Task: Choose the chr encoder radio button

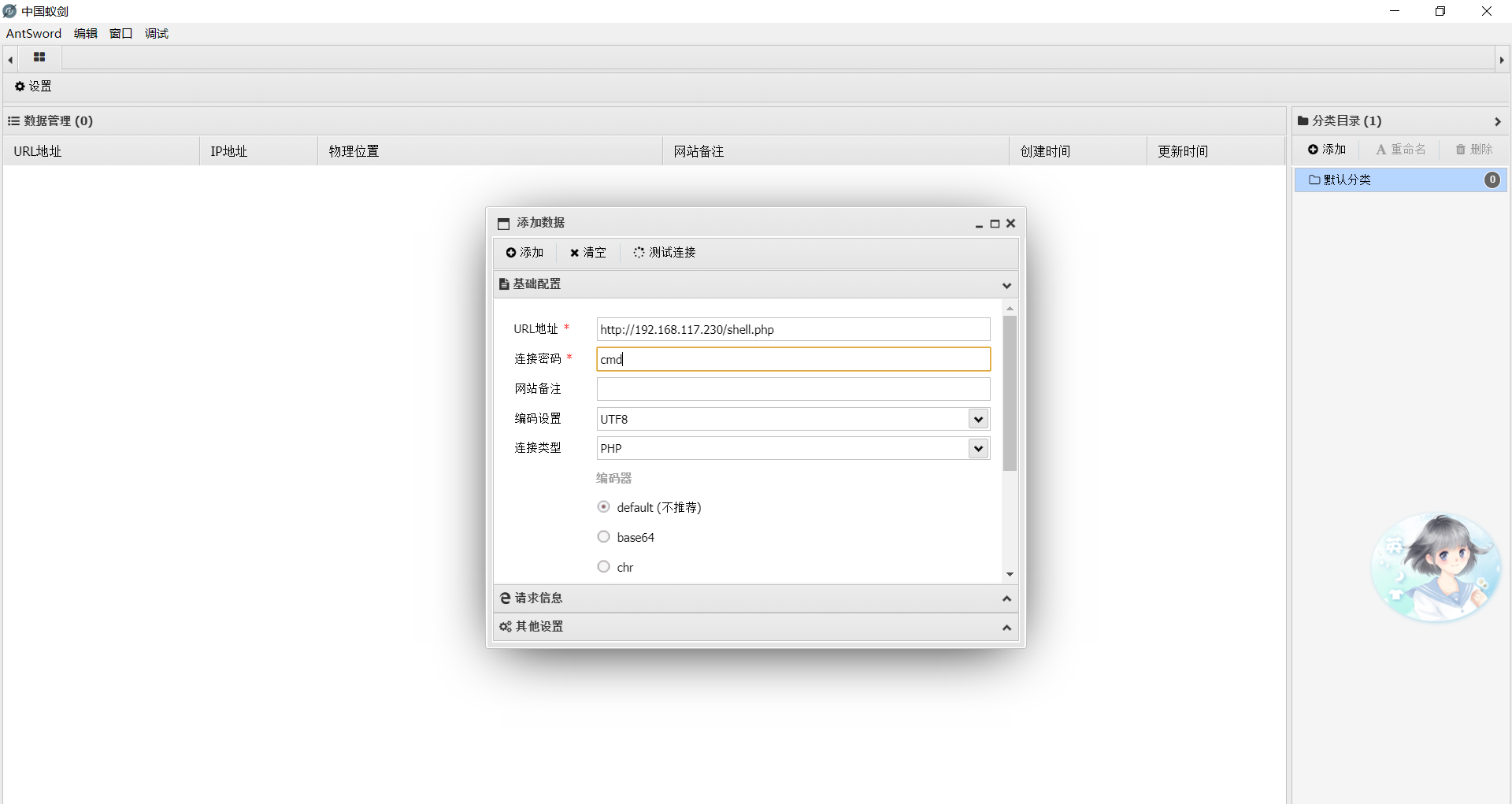Action: click(x=604, y=567)
